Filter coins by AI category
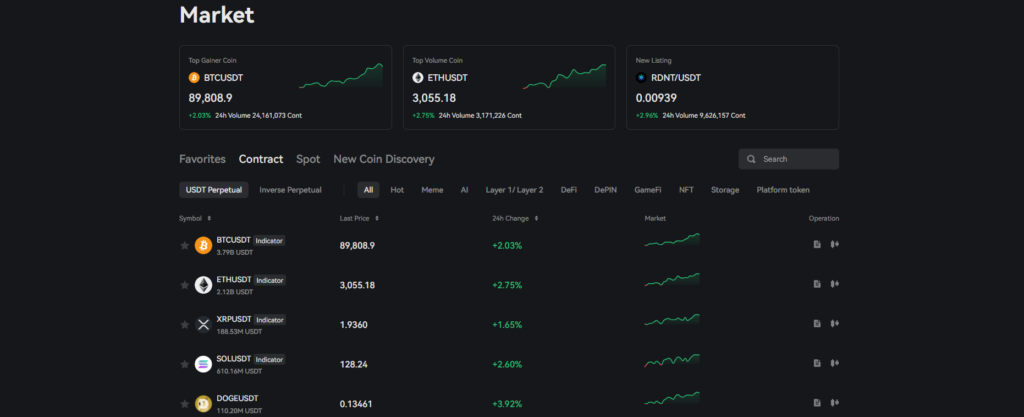This screenshot has height=417, width=1024. tap(464, 190)
